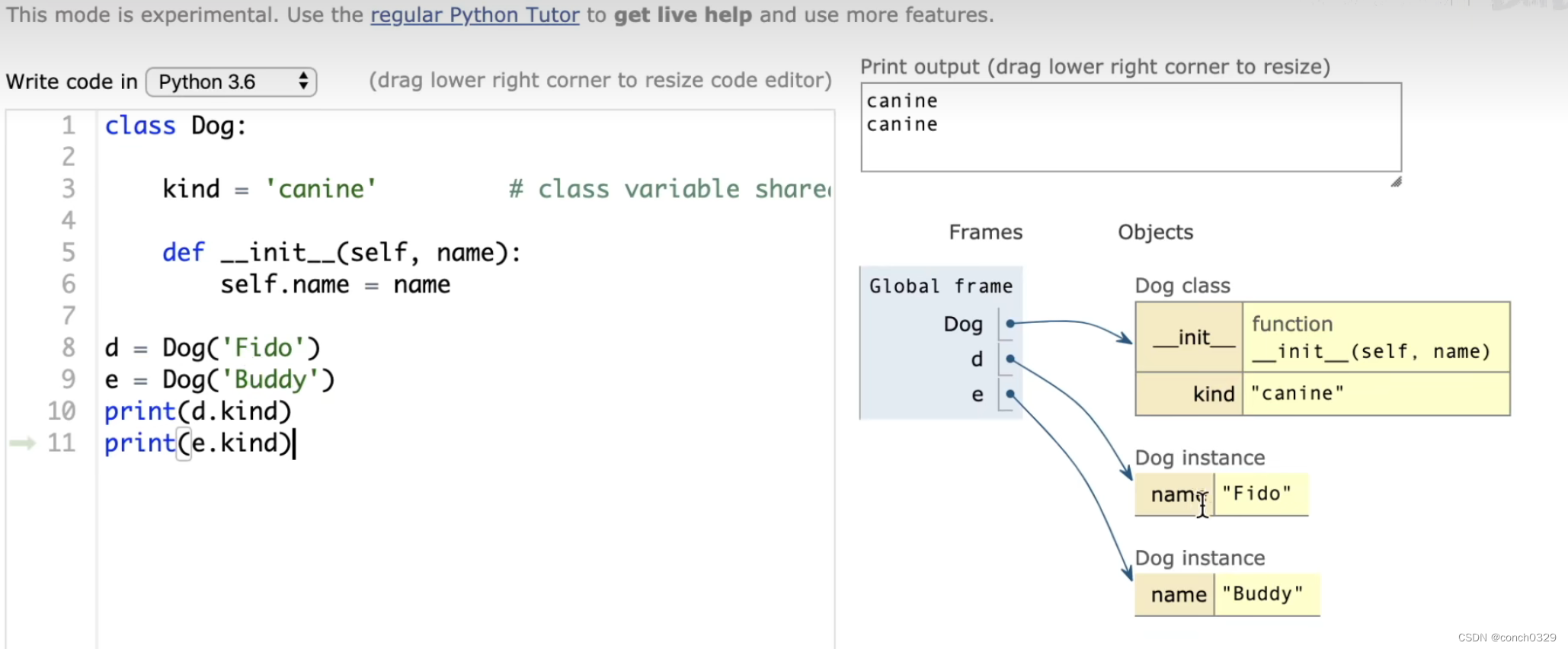The height and width of the screenshot is (649, 1568).
Task: Click the regular Python Tutor link
Action: coord(475,14)
